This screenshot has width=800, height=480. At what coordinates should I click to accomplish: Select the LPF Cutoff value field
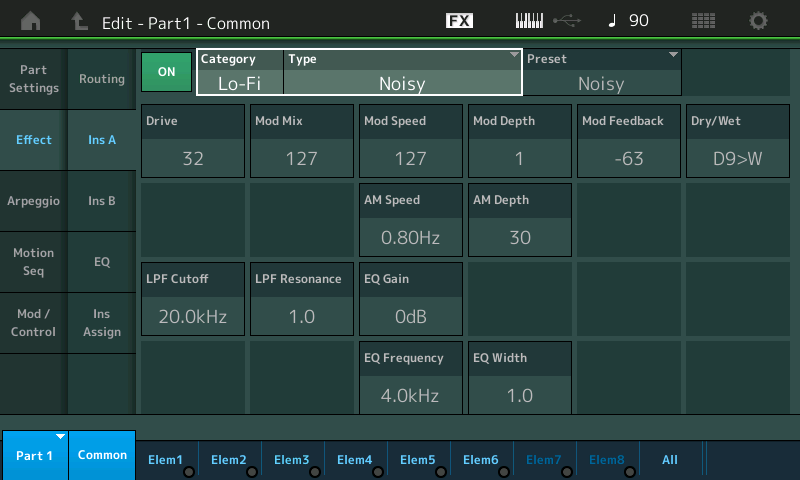point(193,316)
